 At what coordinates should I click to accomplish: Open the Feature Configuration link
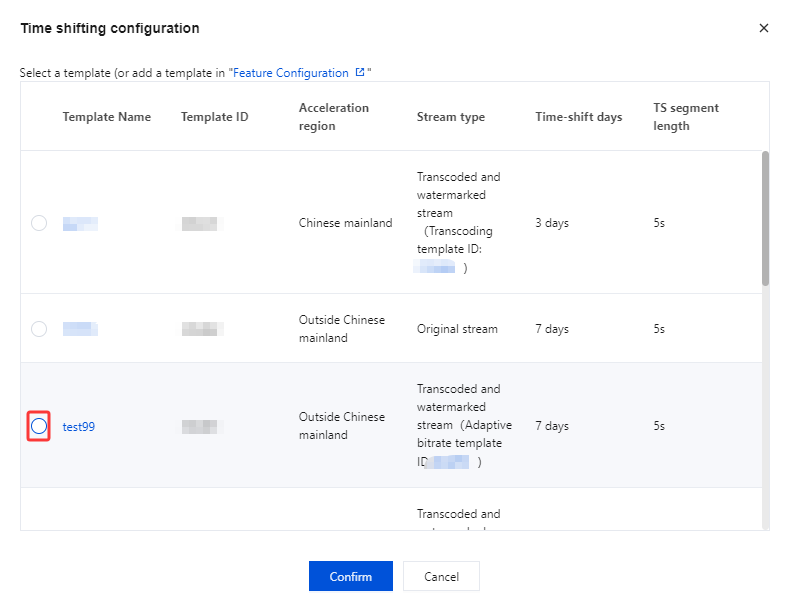tap(292, 73)
